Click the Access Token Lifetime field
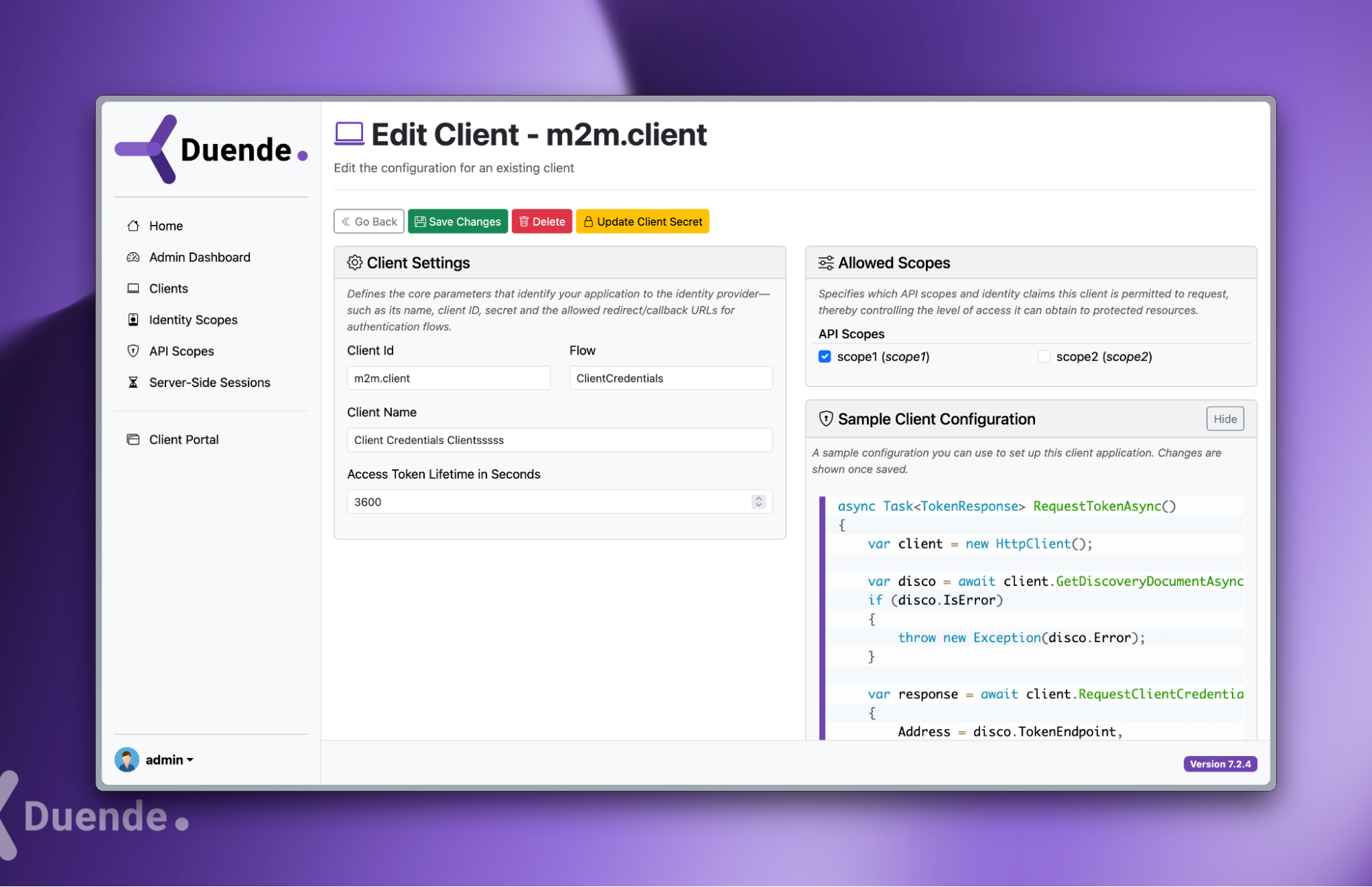 point(559,501)
